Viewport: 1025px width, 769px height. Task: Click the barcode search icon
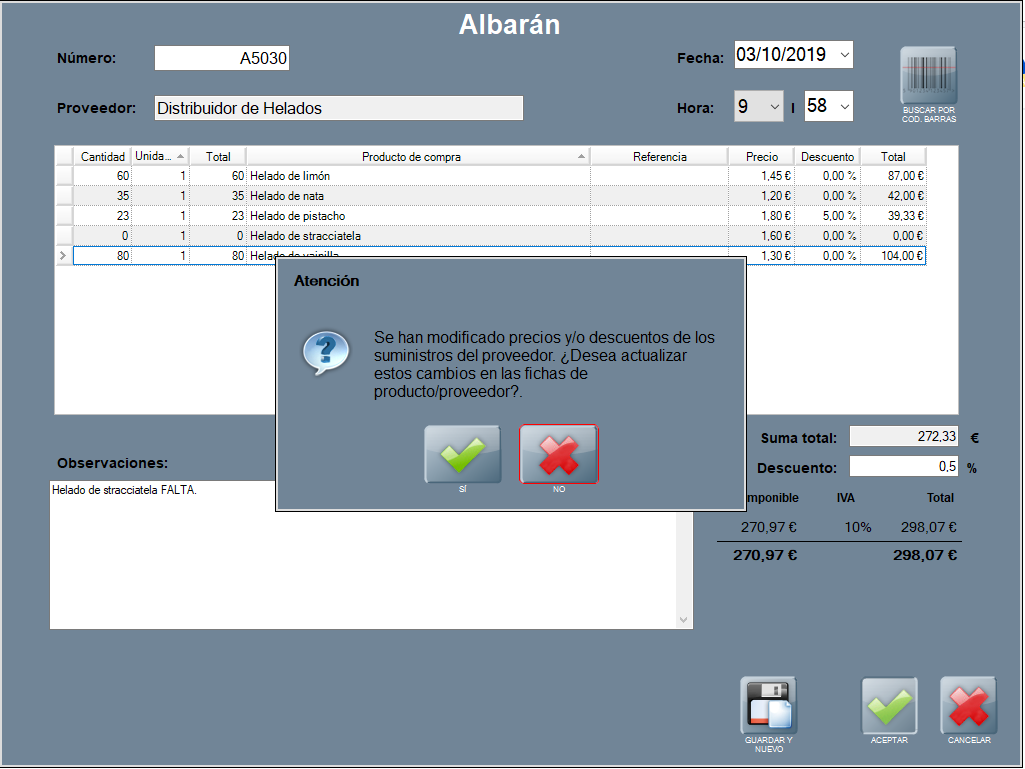tap(928, 76)
